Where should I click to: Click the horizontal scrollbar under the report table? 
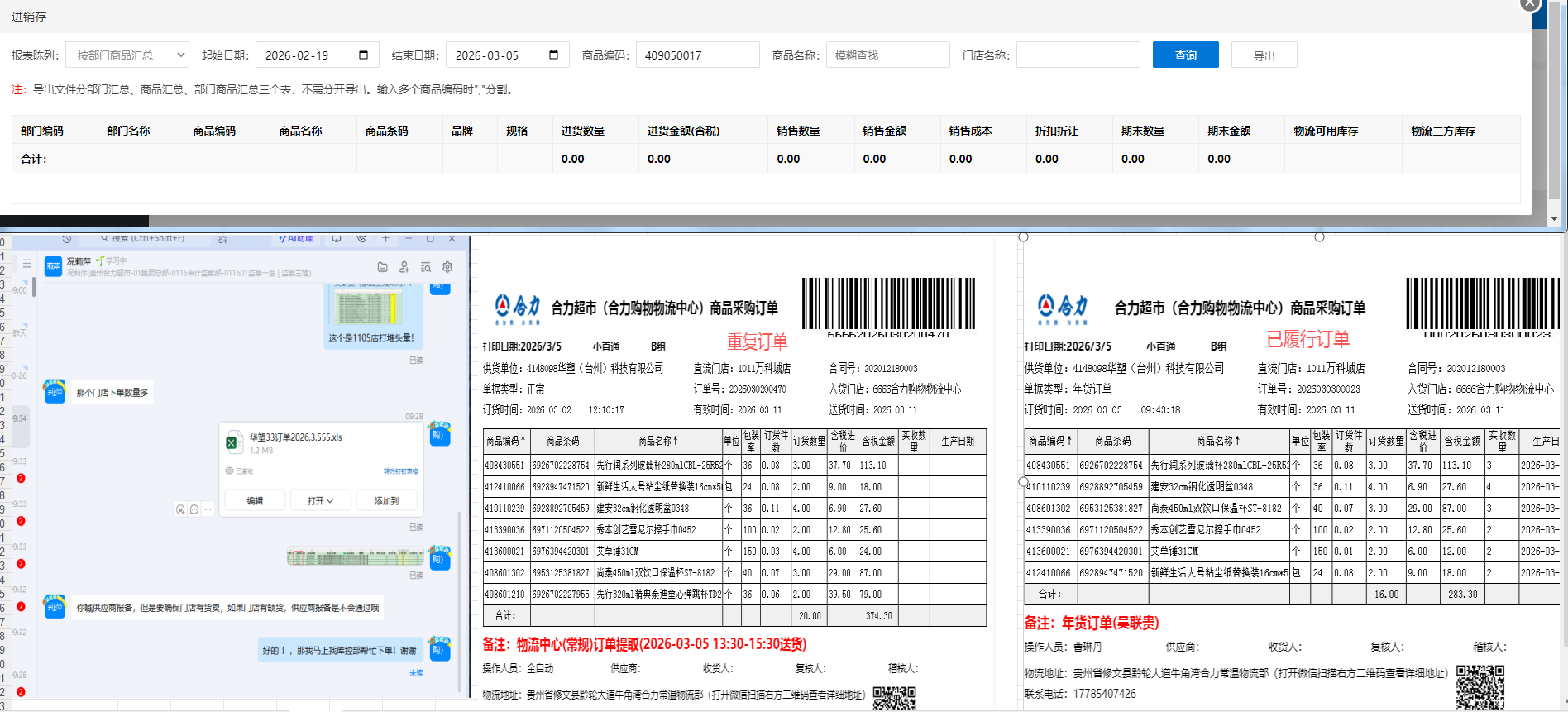pyautogui.click(x=74, y=221)
